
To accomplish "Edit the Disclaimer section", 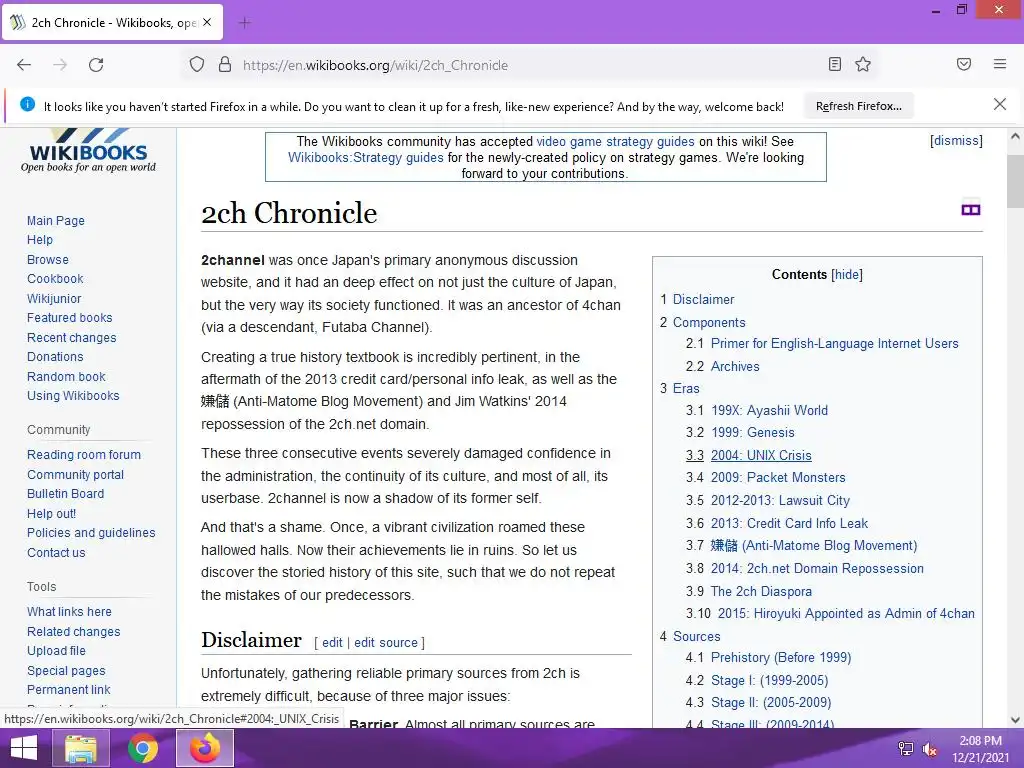I will (332, 643).
